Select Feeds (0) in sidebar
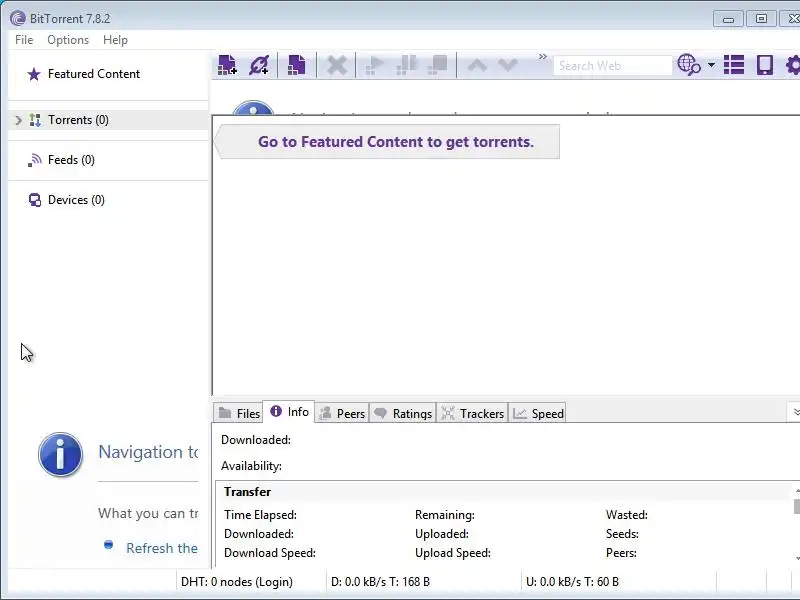800x600 pixels. [71, 160]
